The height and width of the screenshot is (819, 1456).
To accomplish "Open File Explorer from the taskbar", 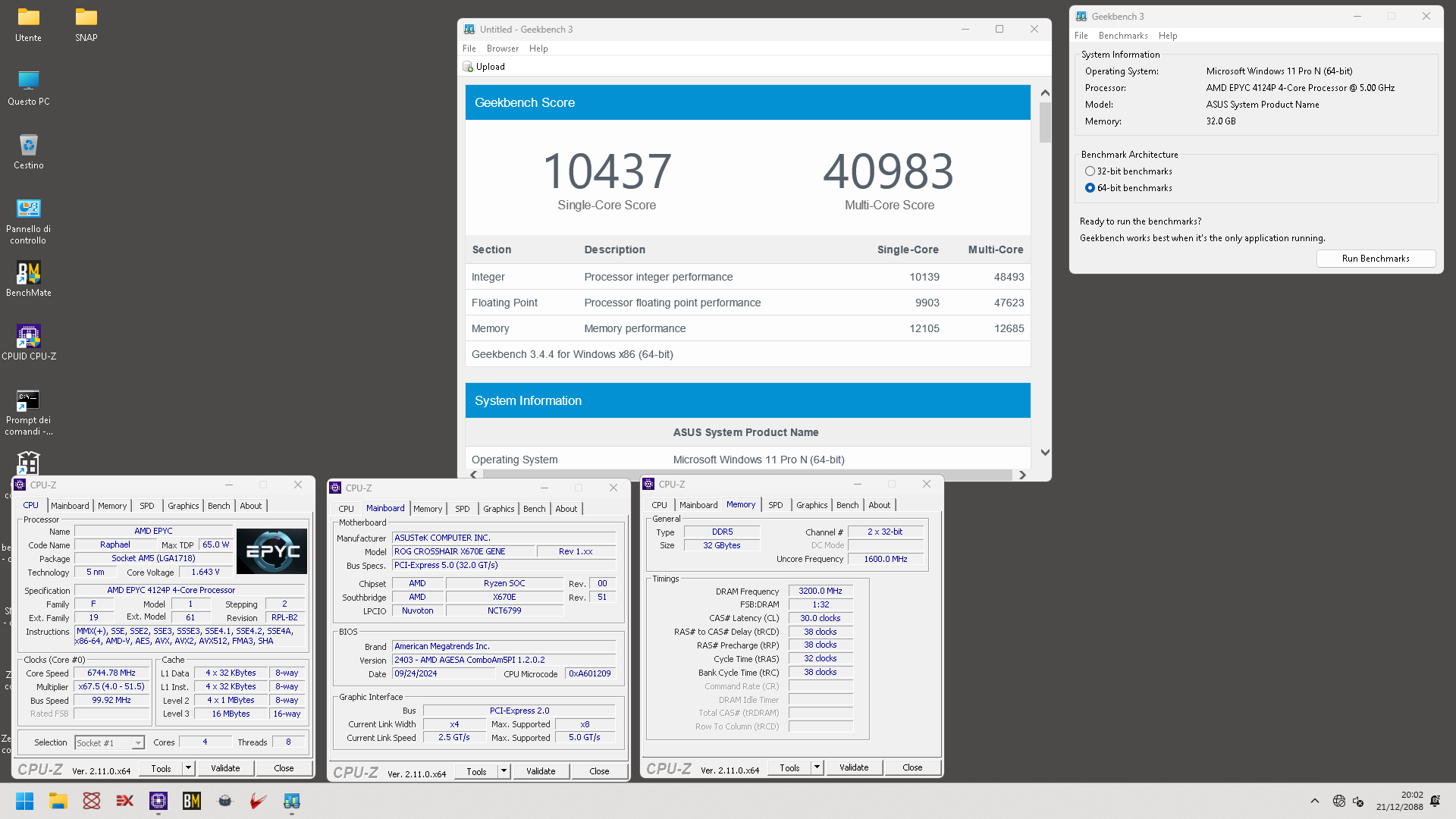I will point(58,801).
